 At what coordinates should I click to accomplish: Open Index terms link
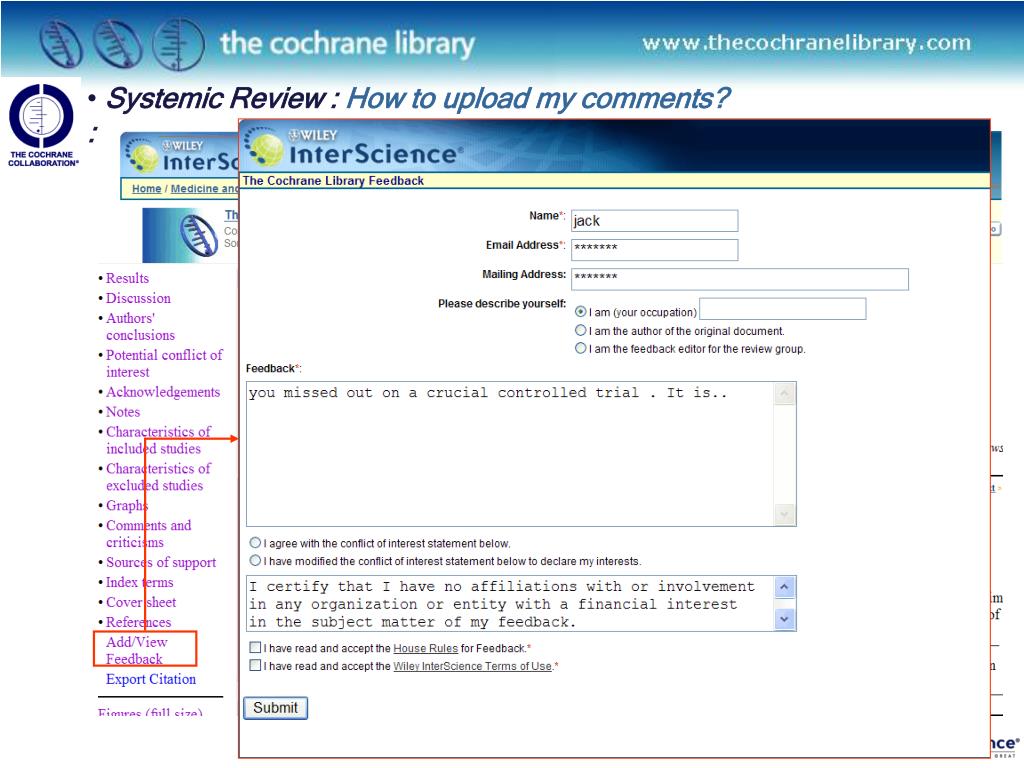point(139,582)
